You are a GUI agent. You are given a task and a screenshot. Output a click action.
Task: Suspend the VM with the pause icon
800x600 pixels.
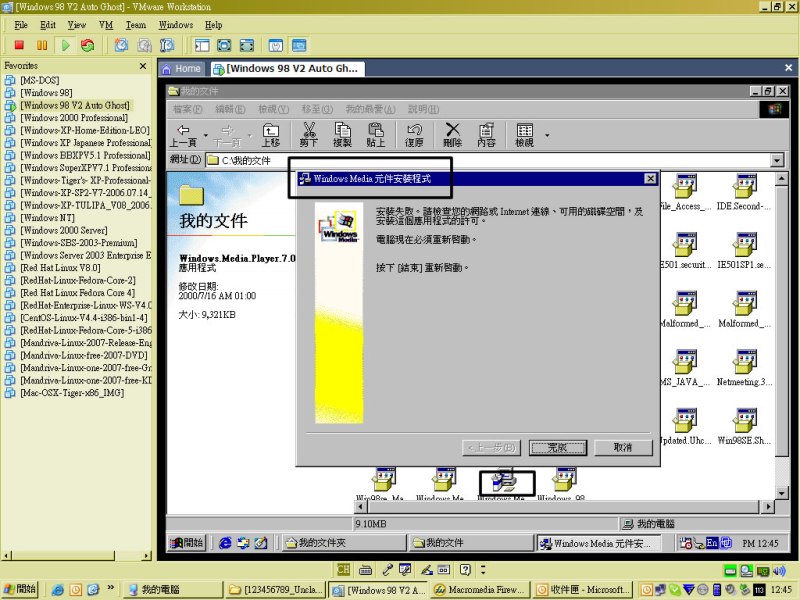click(x=42, y=45)
